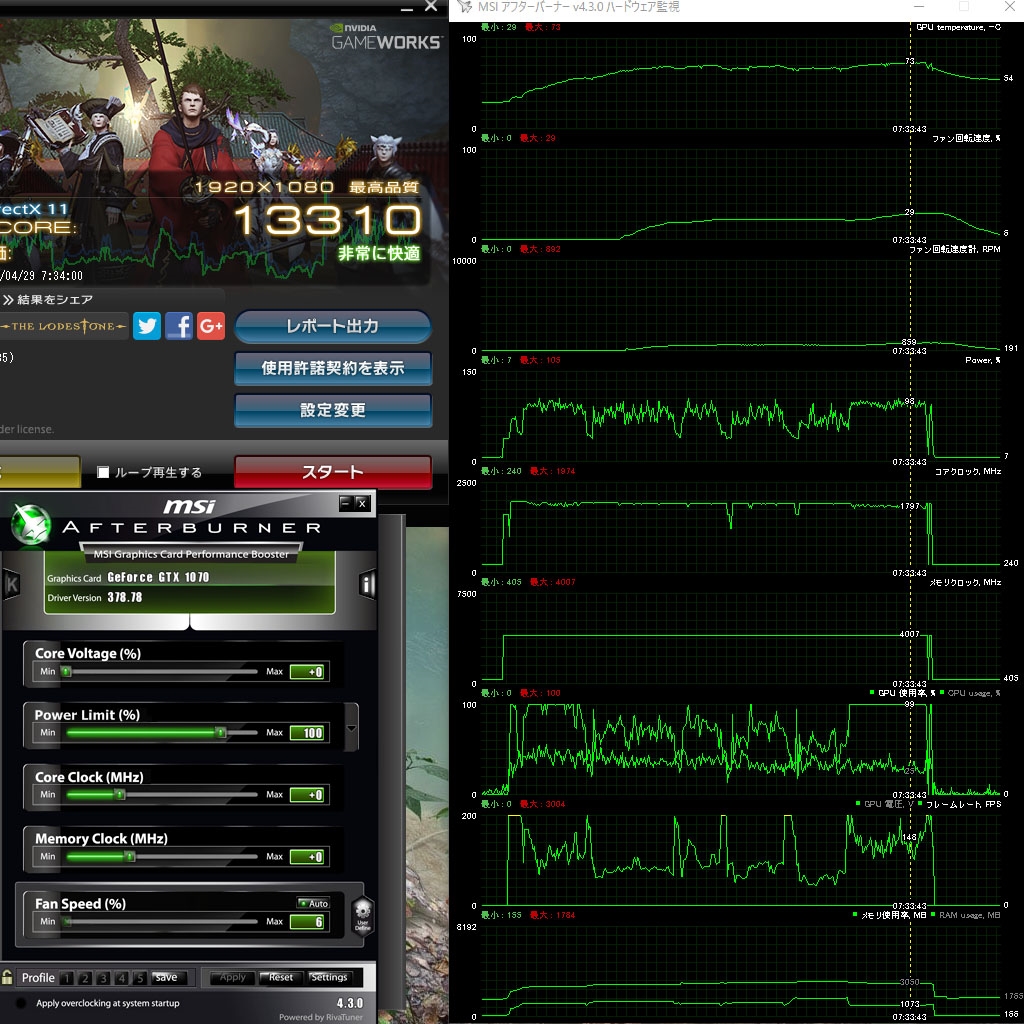The width and height of the screenshot is (1024, 1024).
Task: Open The Lodestone sharing link
Action: (x=64, y=326)
